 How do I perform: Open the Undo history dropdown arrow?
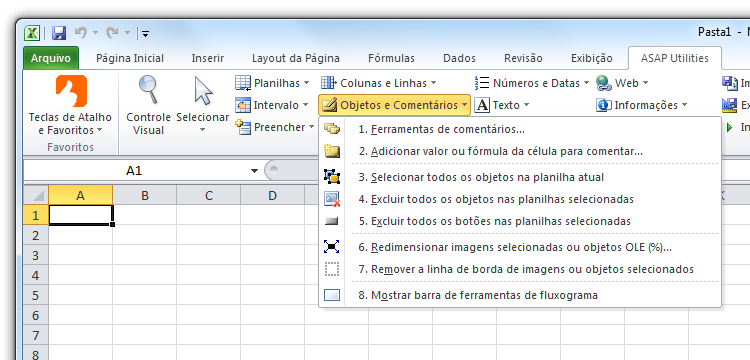[95, 33]
